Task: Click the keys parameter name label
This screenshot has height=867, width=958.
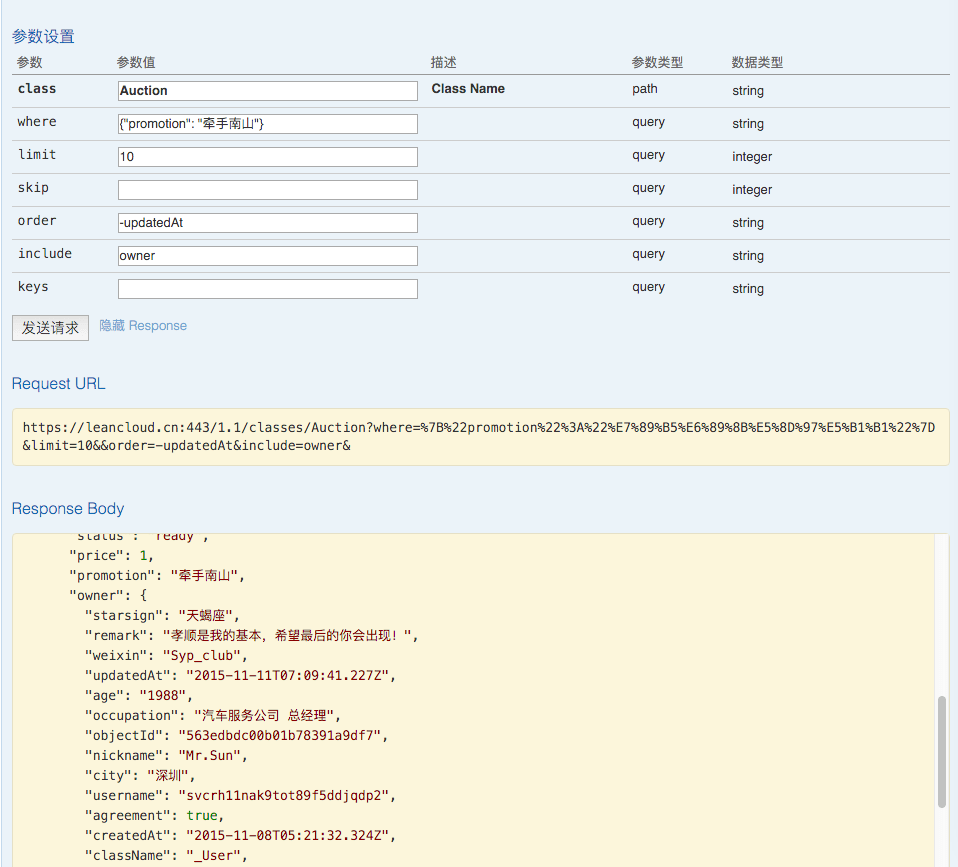Action: (33, 287)
